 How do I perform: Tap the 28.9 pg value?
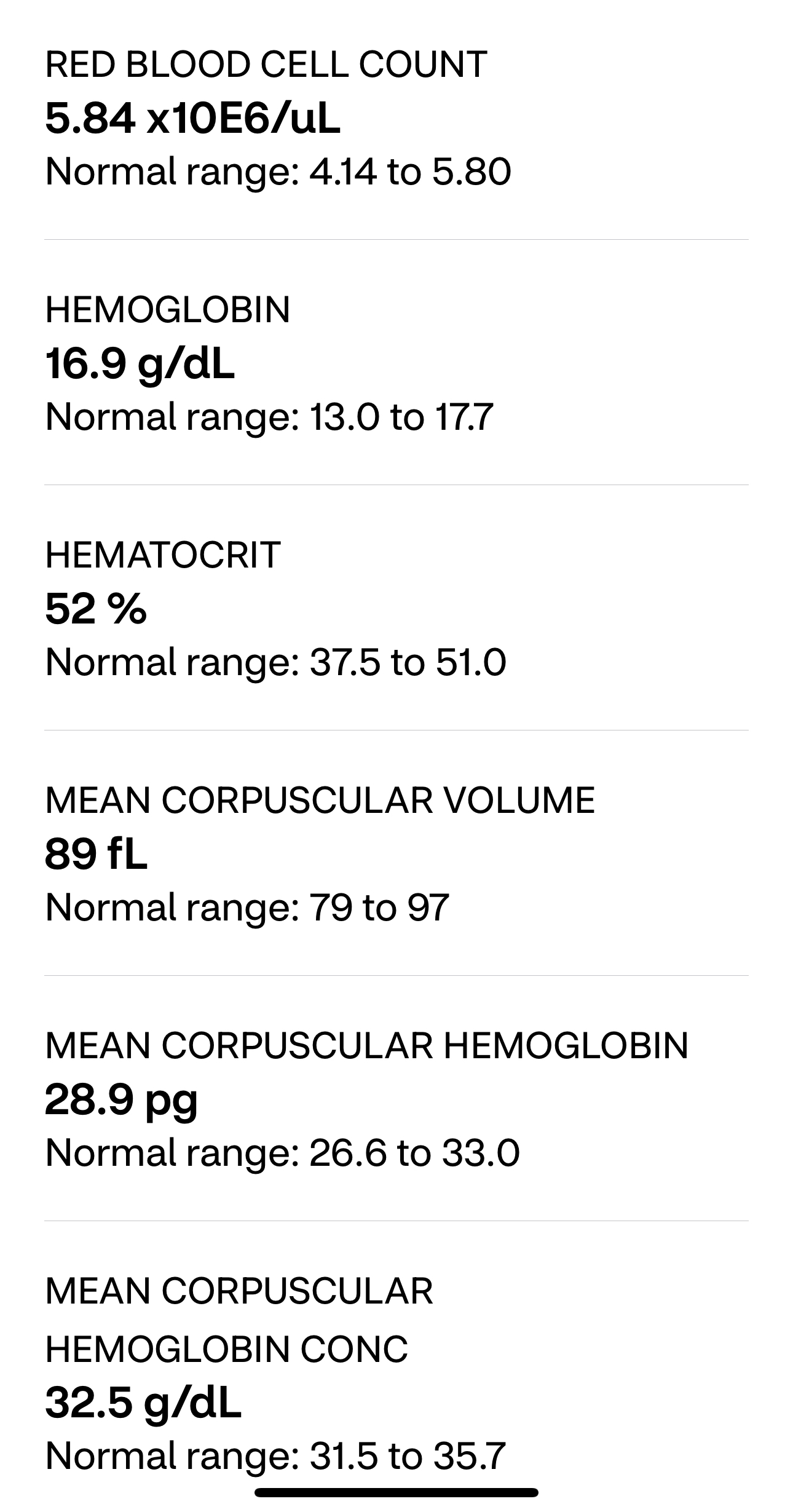pyautogui.click(x=121, y=1101)
